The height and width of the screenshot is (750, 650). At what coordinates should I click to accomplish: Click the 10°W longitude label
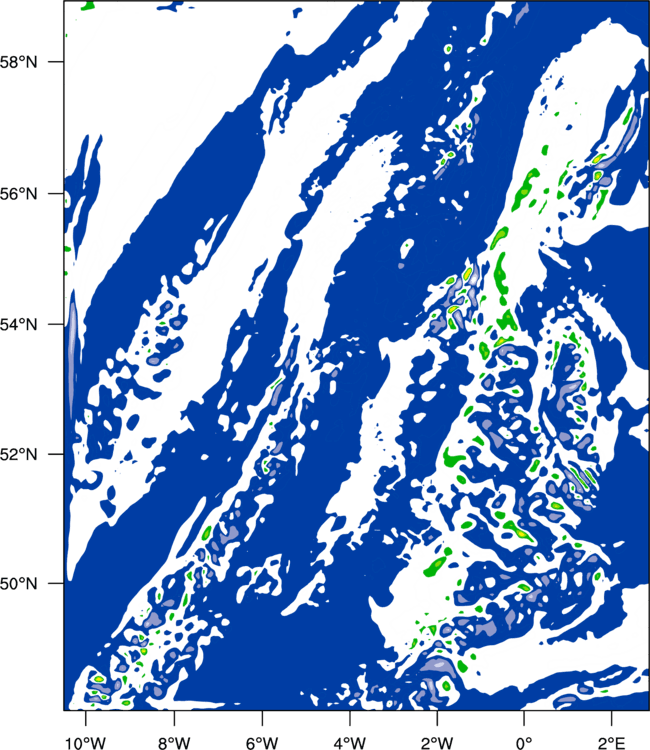pos(86,742)
